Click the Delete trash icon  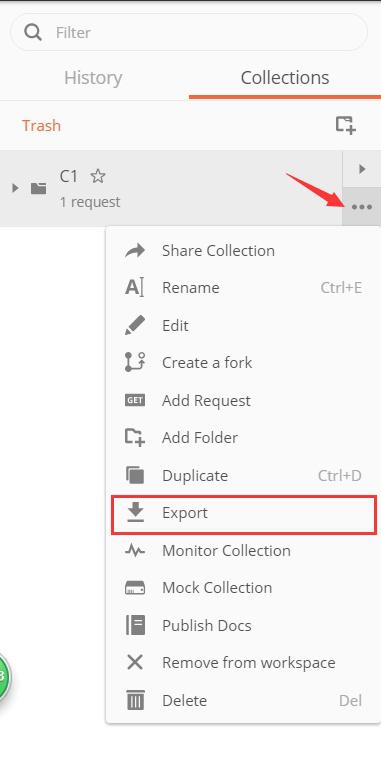coord(135,700)
